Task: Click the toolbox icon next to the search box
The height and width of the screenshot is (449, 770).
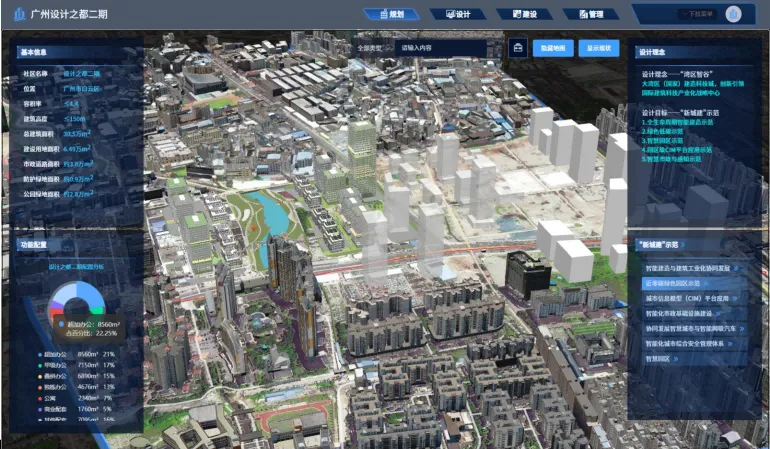Action: click(518, 47)
